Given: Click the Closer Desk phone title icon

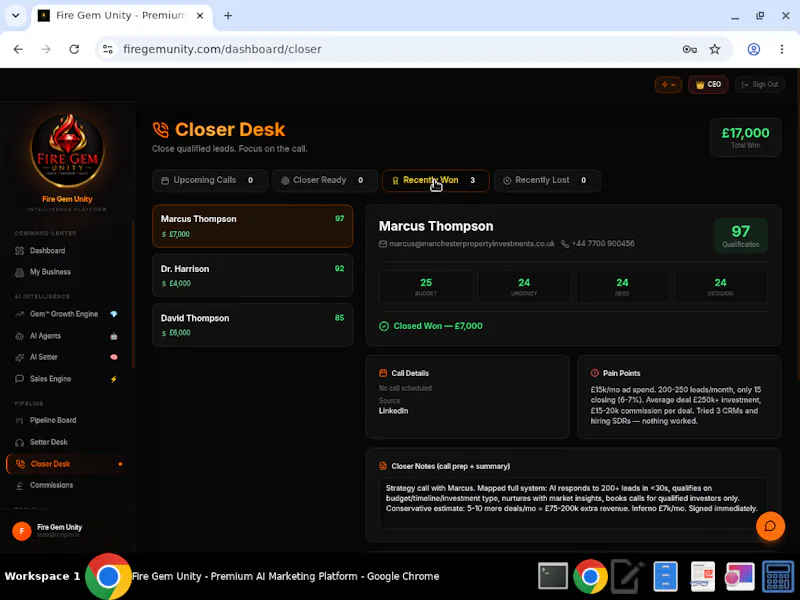Looking at the screenshot, I should [x=161, y=130].
